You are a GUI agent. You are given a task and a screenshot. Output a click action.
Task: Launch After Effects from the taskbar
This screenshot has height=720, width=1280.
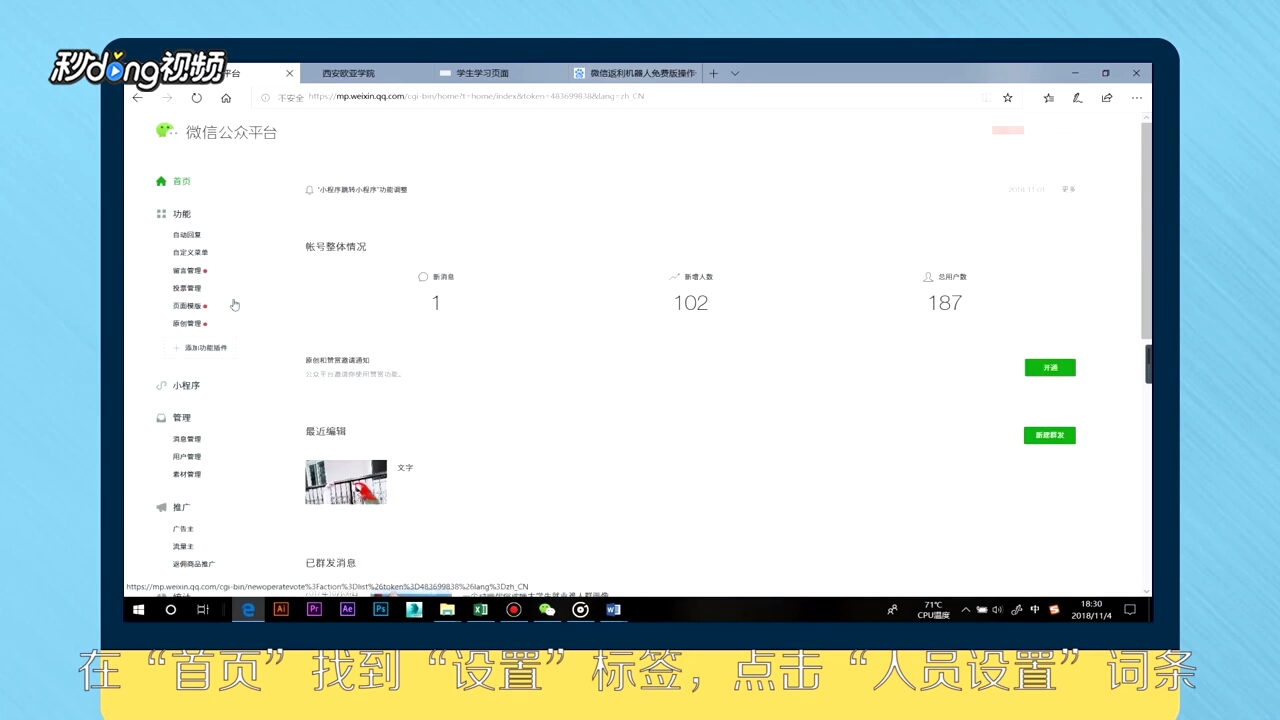coord(348,609)
